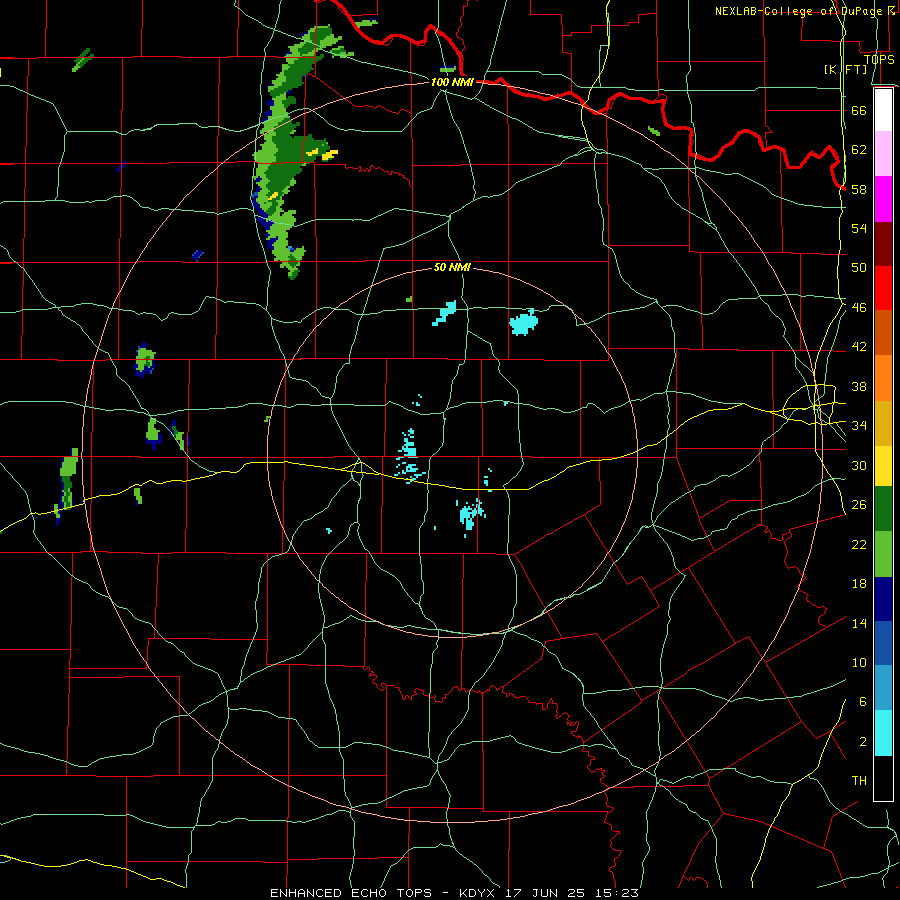This screenshot has height=900, width=900.
Task: Click the "17 JUN 25" date in caption
Action: click(x=545, y=893)
